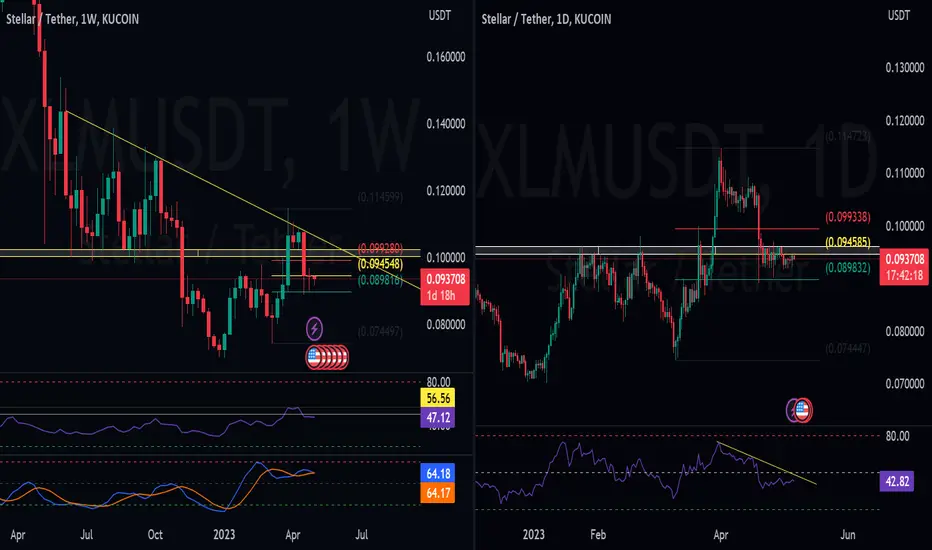This screenshot has width=932, height=550.
Task: Select the USDT currency label on daily chart
Action: click(899, 15)
